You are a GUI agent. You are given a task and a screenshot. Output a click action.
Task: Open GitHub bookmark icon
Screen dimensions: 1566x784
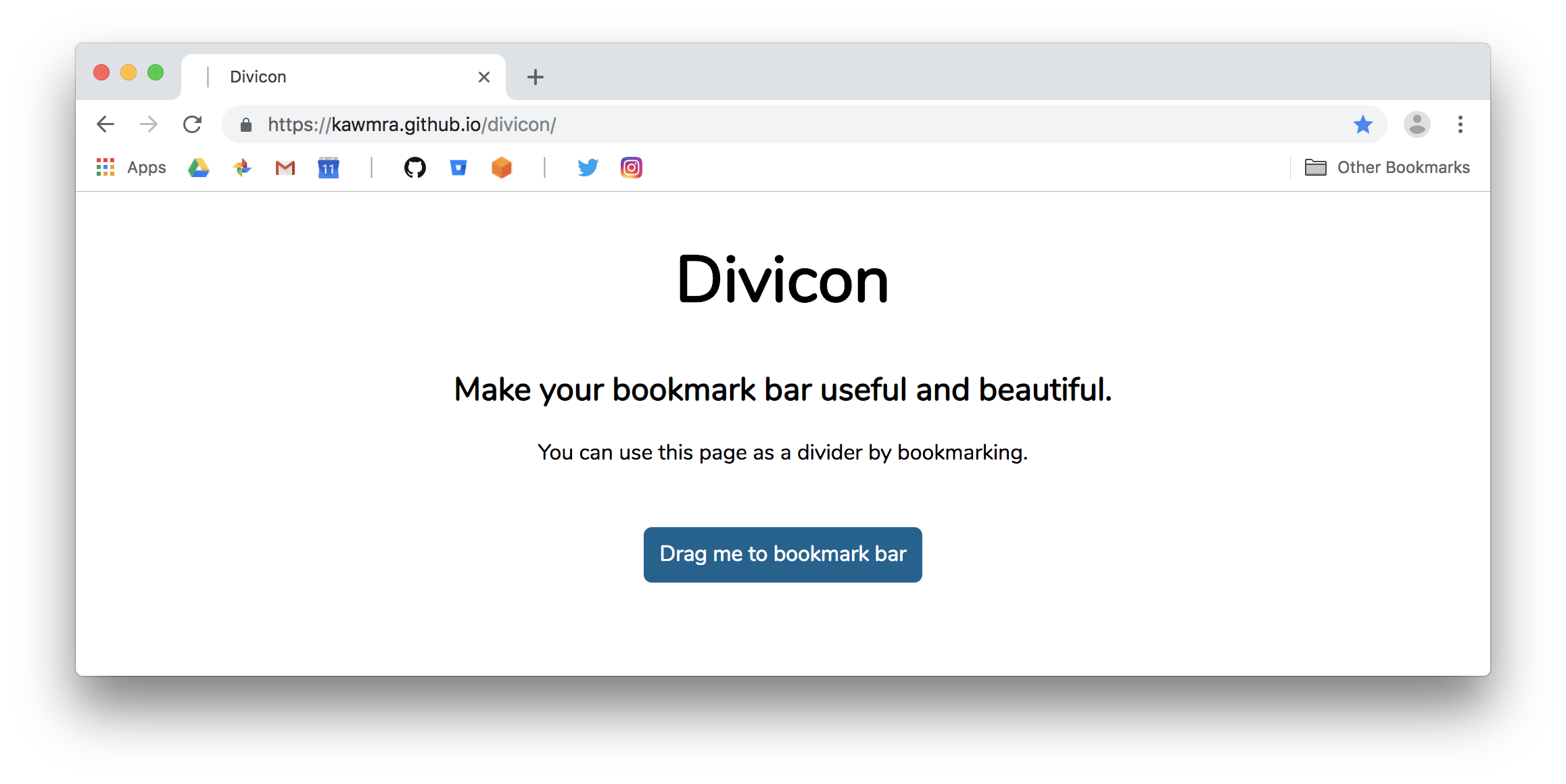pos(415,168)
